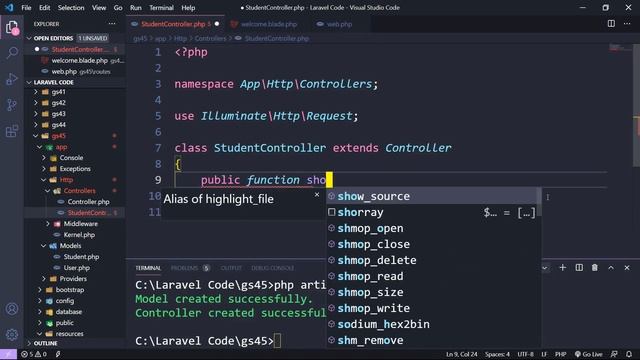The image size is (640, 360).
Task: Open Run and Debug view
Action: click(x=12, y=79)
